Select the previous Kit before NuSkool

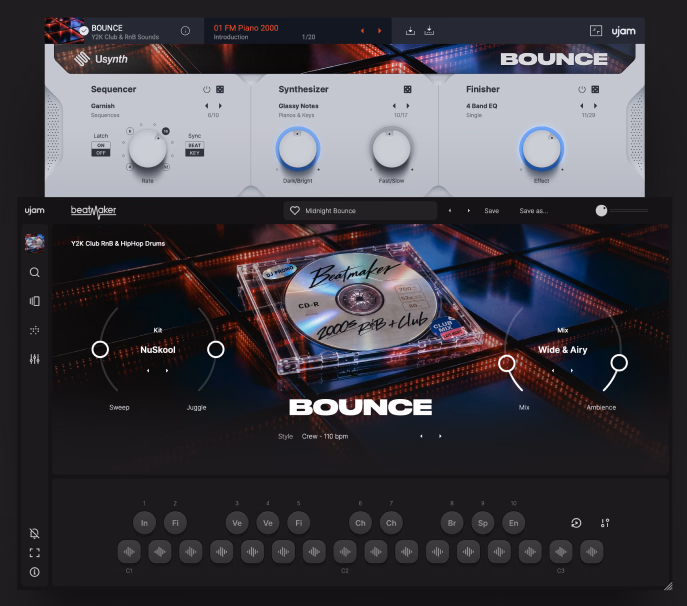tap(148, 371)
